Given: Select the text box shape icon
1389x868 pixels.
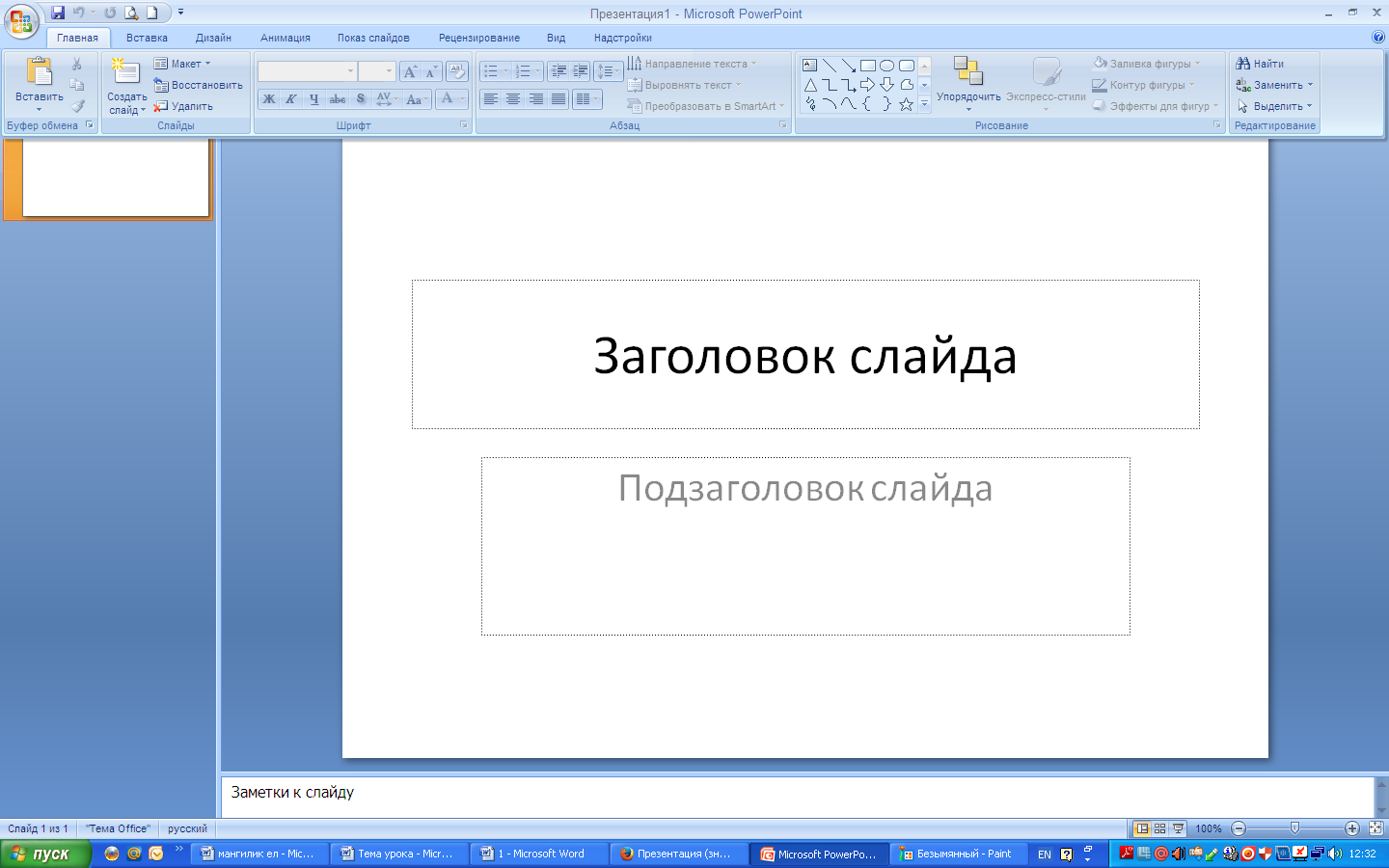Looking at the screenshot, I should [x=810, y=66].
